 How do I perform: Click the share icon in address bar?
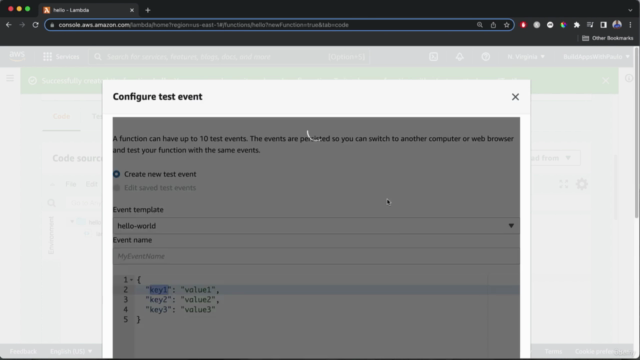pos(493,25)
